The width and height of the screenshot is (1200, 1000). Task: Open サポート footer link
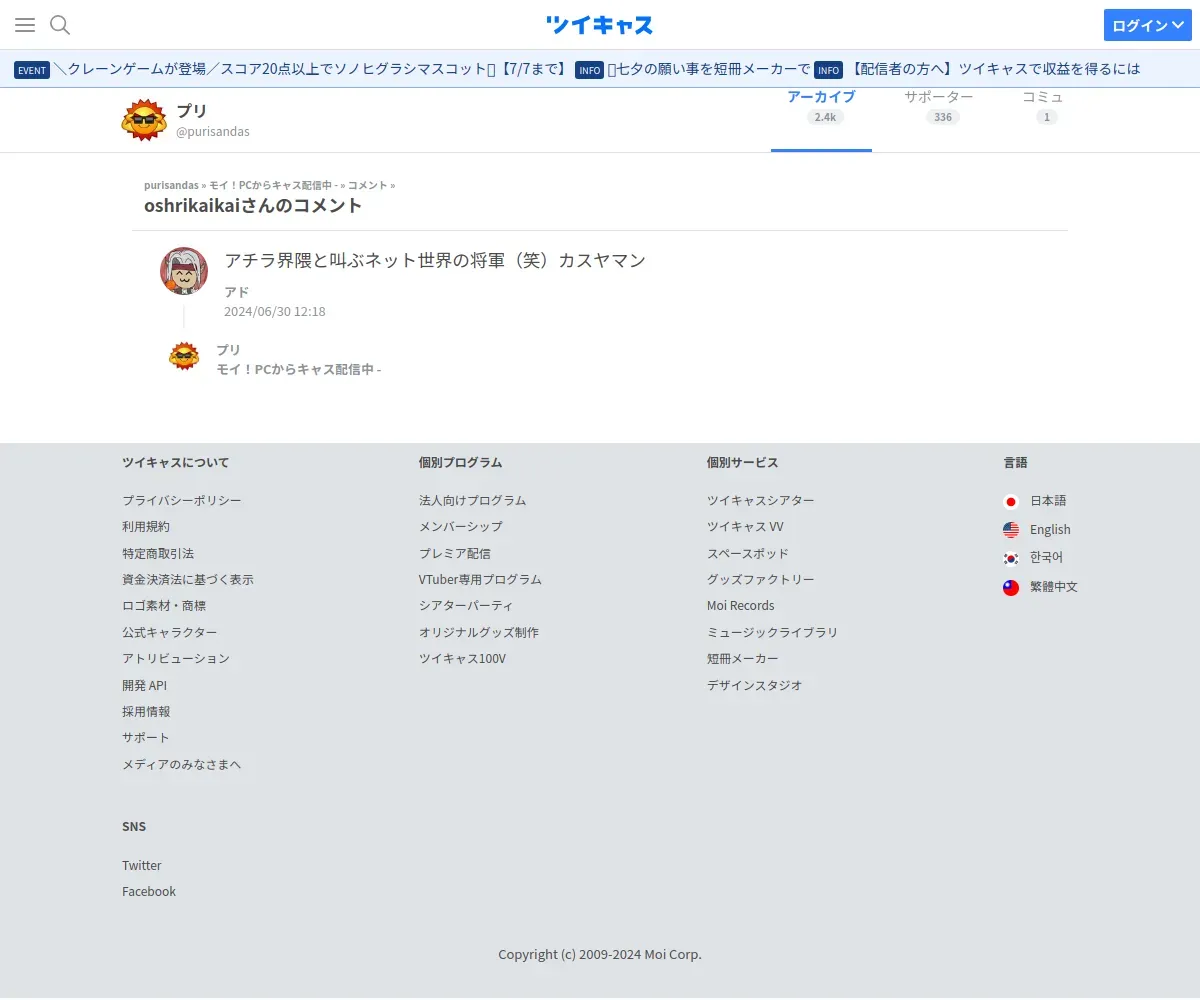[146, 737]
